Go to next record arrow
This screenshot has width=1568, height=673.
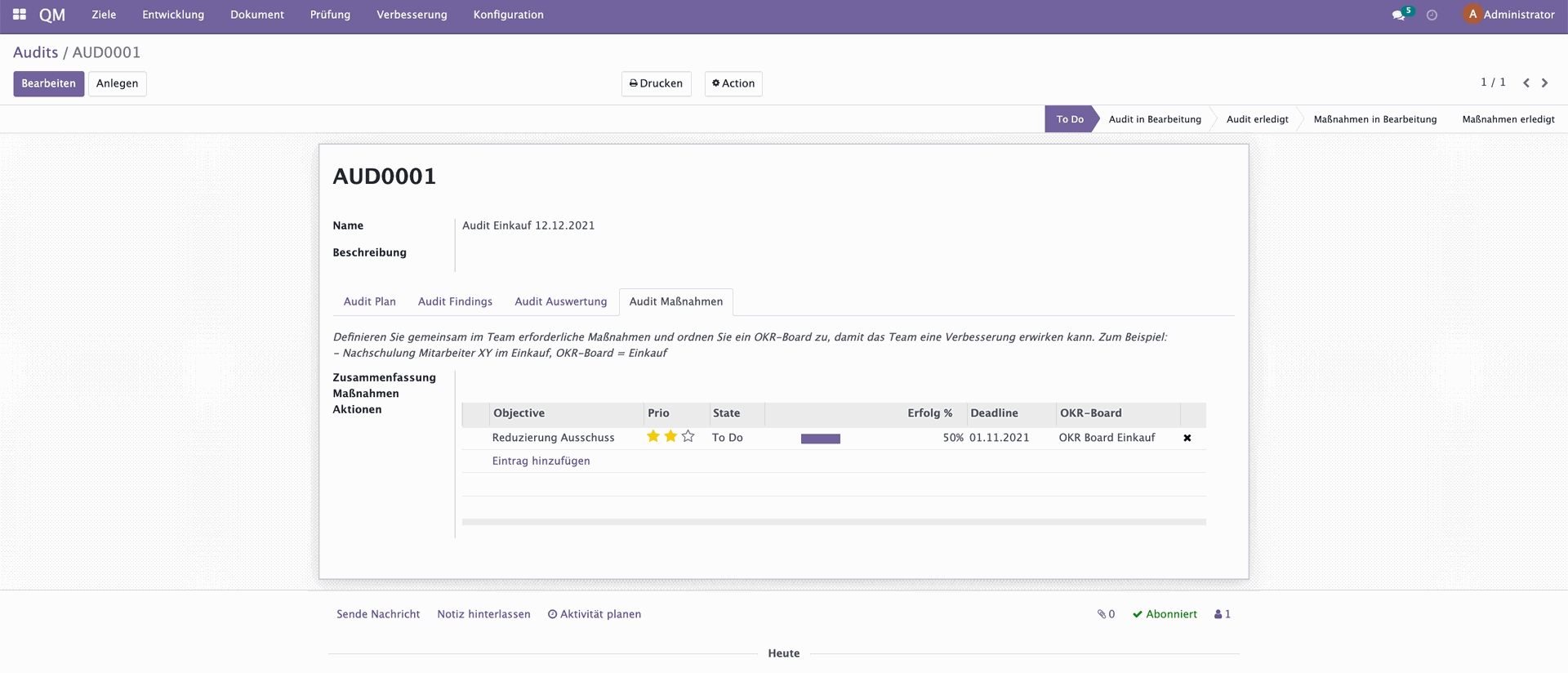1544,82
